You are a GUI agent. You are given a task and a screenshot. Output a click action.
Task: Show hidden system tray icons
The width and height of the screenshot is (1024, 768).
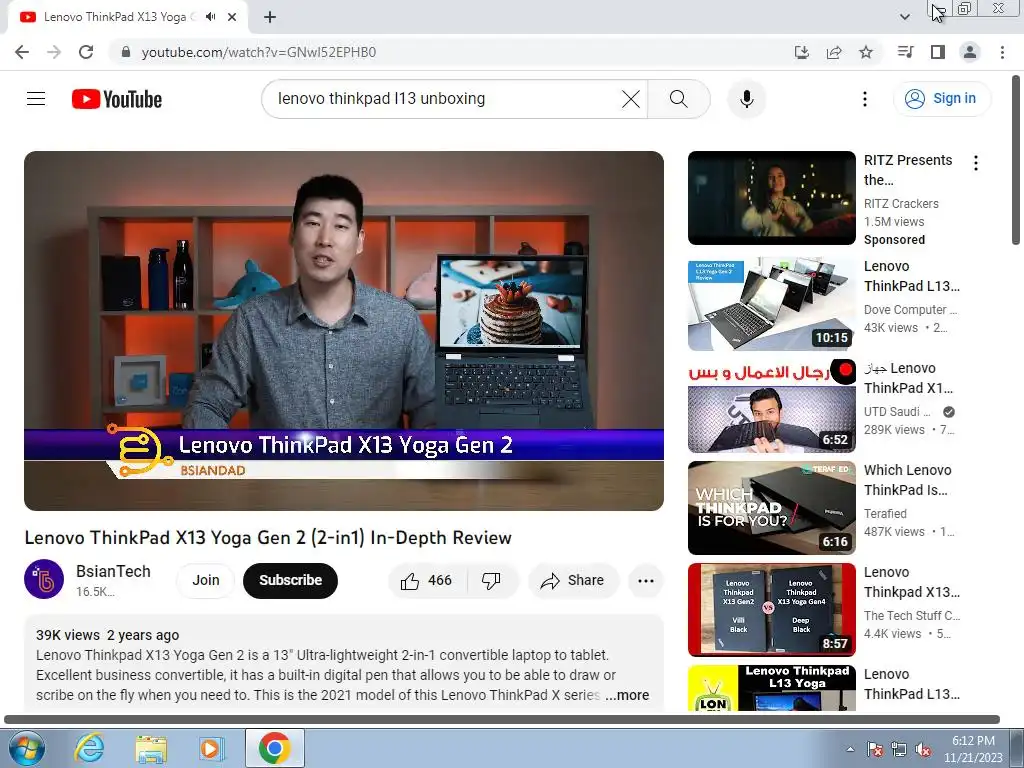[850, 749]
